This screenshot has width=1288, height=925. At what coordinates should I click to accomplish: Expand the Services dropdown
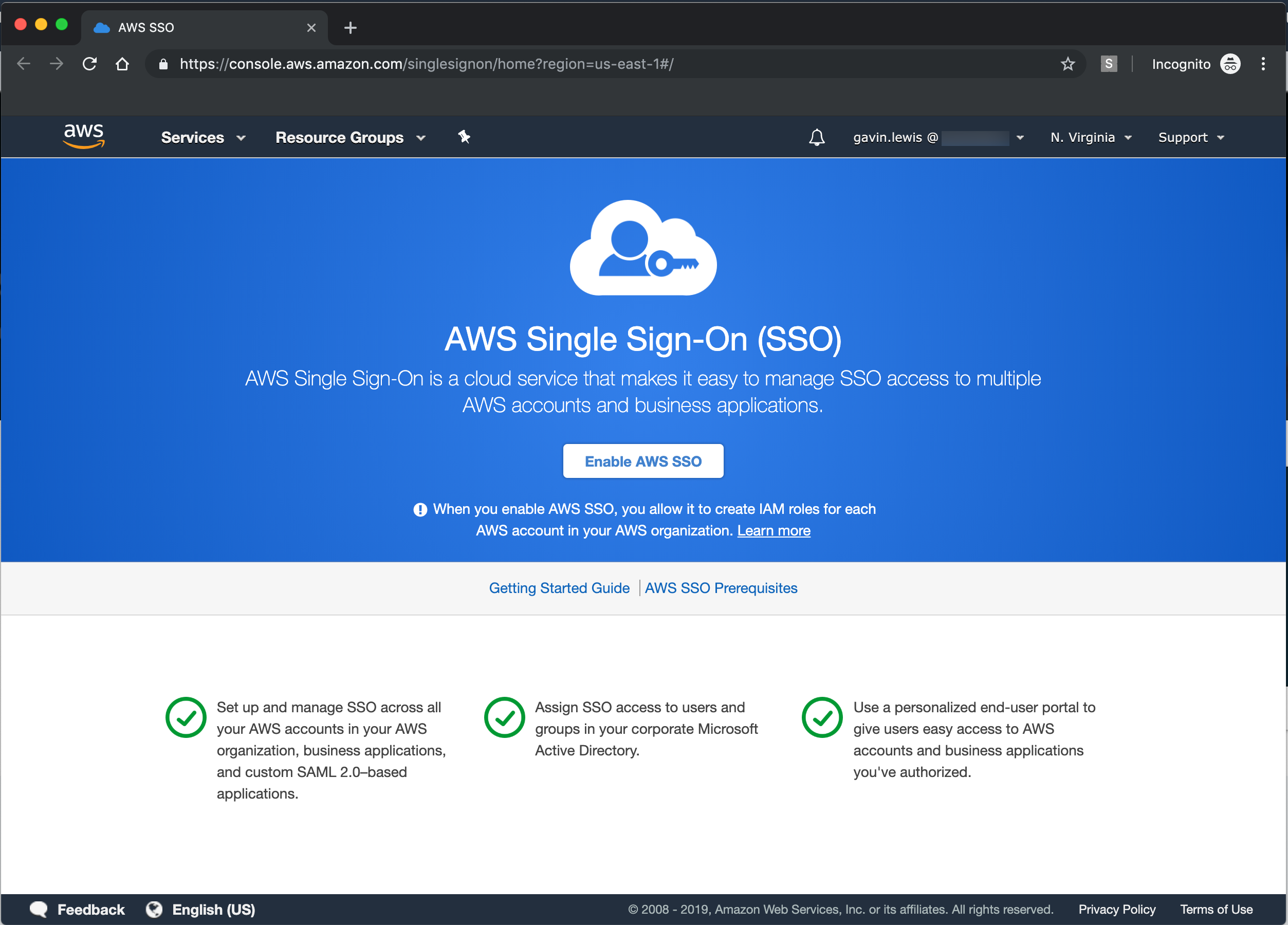pyautogui.click(x=204, y=137)
